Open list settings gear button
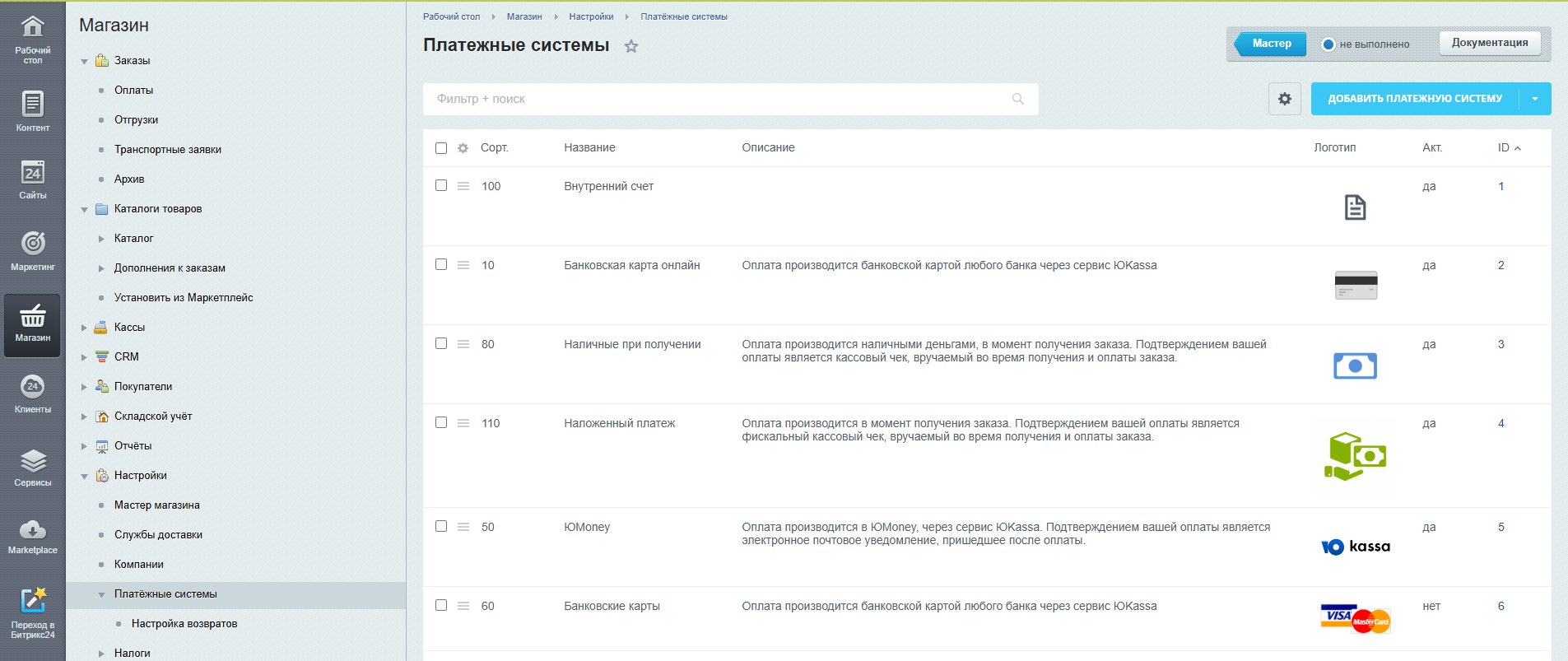Viewport: 1568px width, 661px height. click(1284, 99)
